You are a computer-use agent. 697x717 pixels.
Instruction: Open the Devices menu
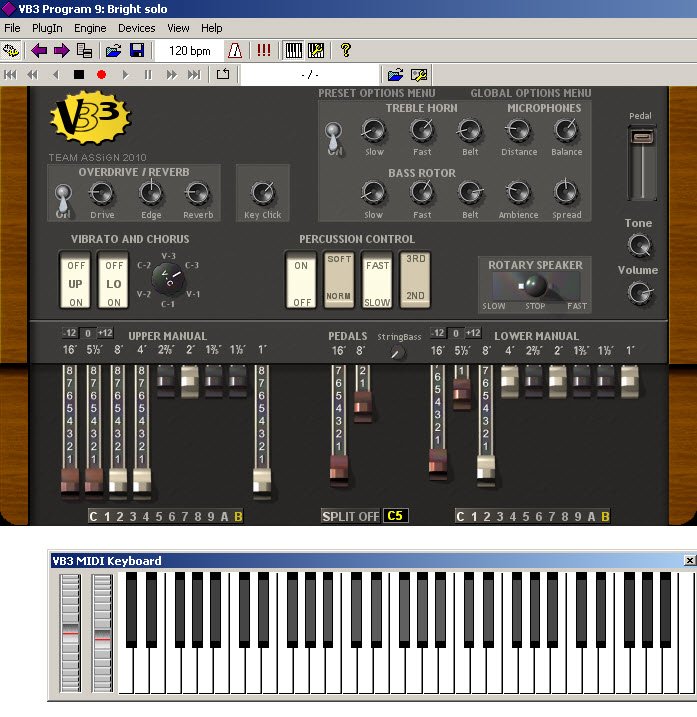tap(137, 28)
